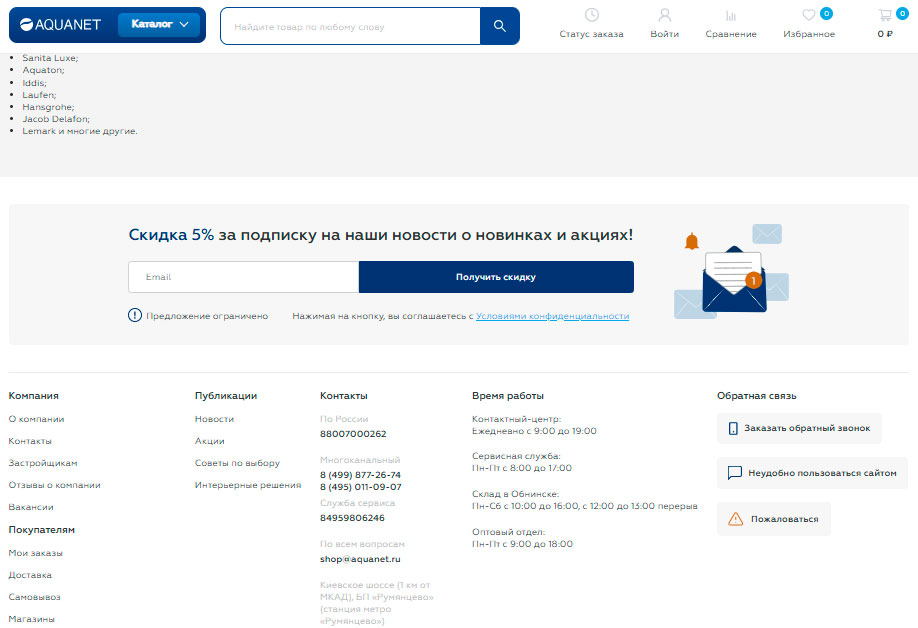The width and height of the screenshot is (918, 628).
Task: Click the Пожаловаться button
Action: (773, 519)
